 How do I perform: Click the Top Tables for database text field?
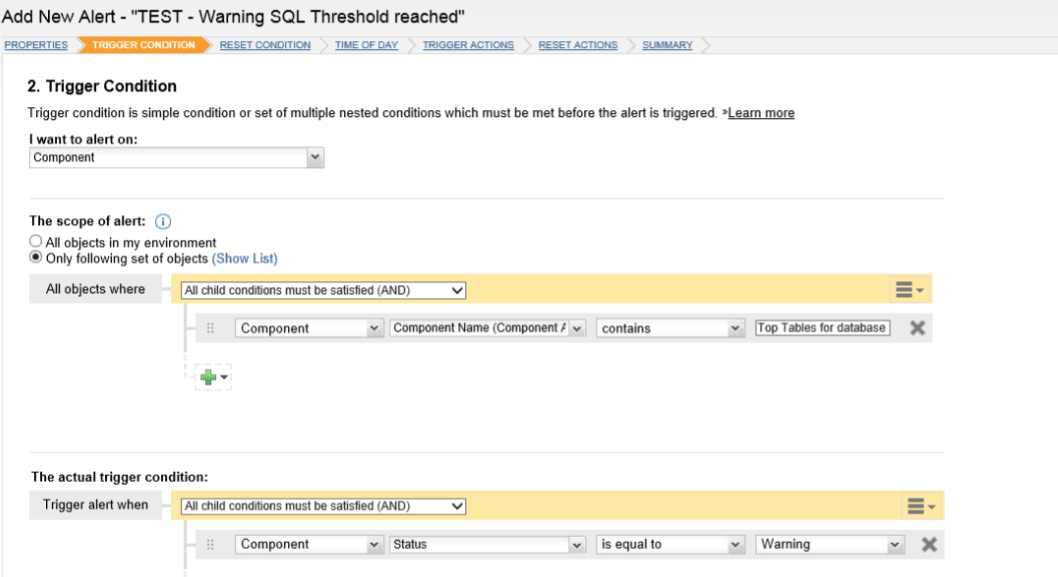pos(823,328)
